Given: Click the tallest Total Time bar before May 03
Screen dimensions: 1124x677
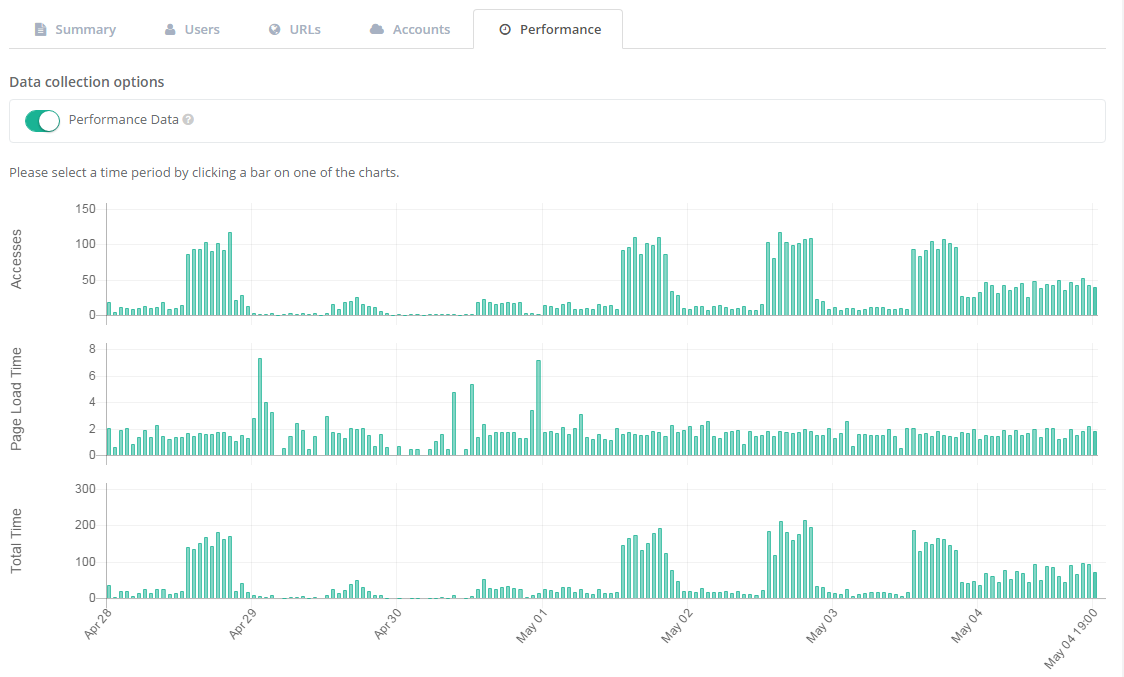Looking at the screenshot, I should [805, 560].
